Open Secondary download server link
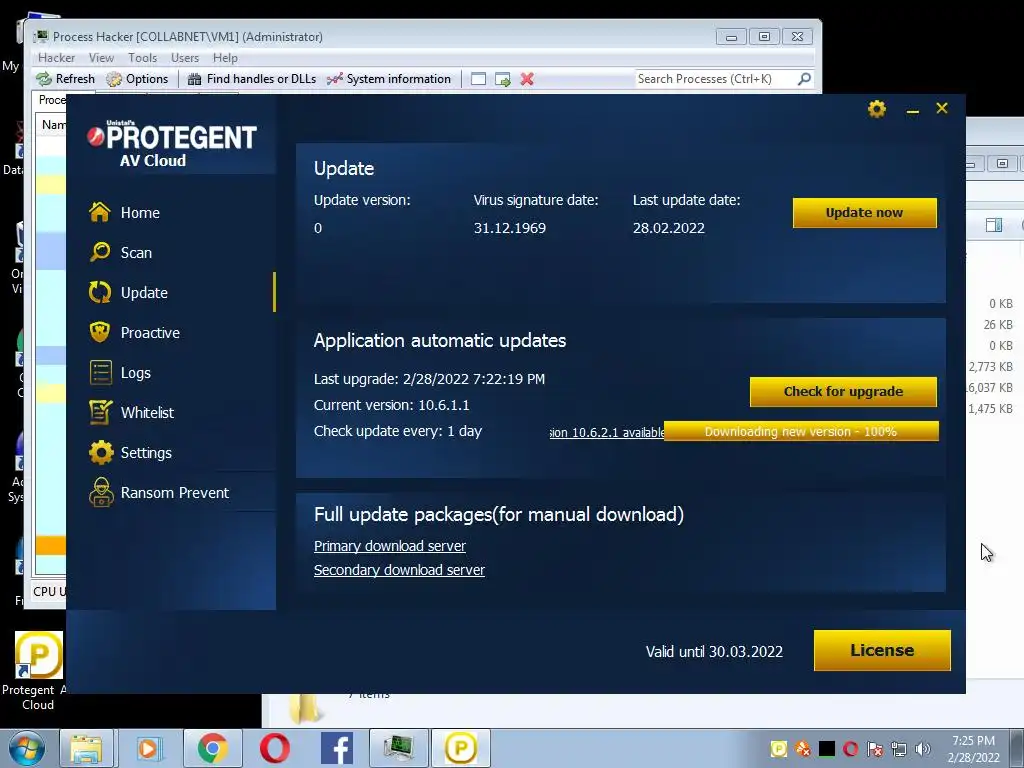The height and width of the screenshot is (768, 1024). click(x=399, y=570)
